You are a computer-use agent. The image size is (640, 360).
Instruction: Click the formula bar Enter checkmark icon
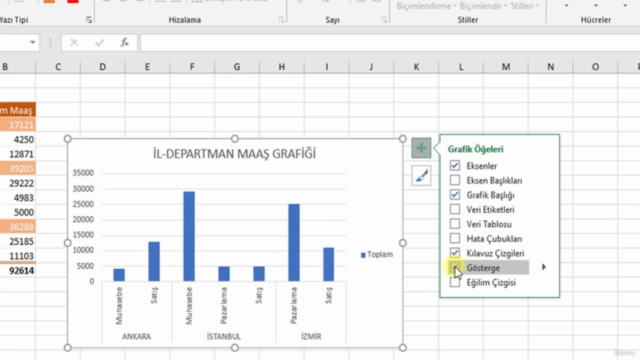click(99, 42)
